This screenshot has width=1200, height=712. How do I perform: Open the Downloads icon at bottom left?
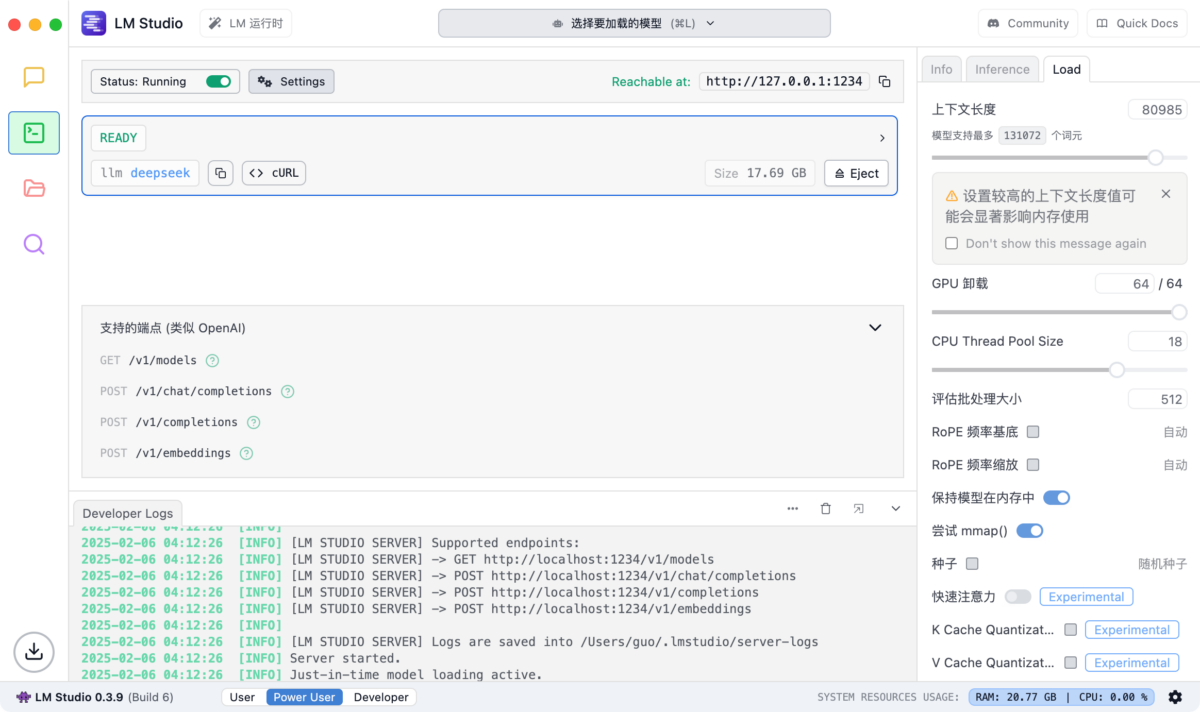pos(34,651)
